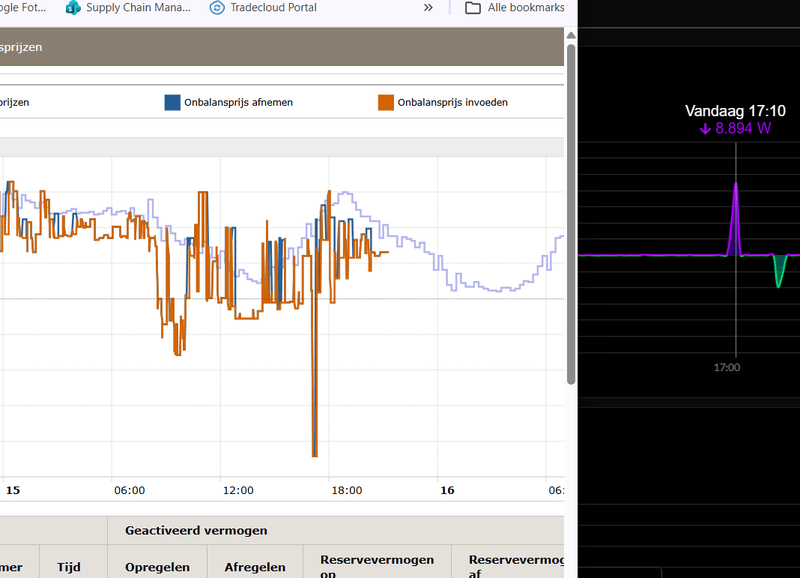Click the blue Onbalansprijs afnemen color square
The image size is (800, 578).
[172, 102]
